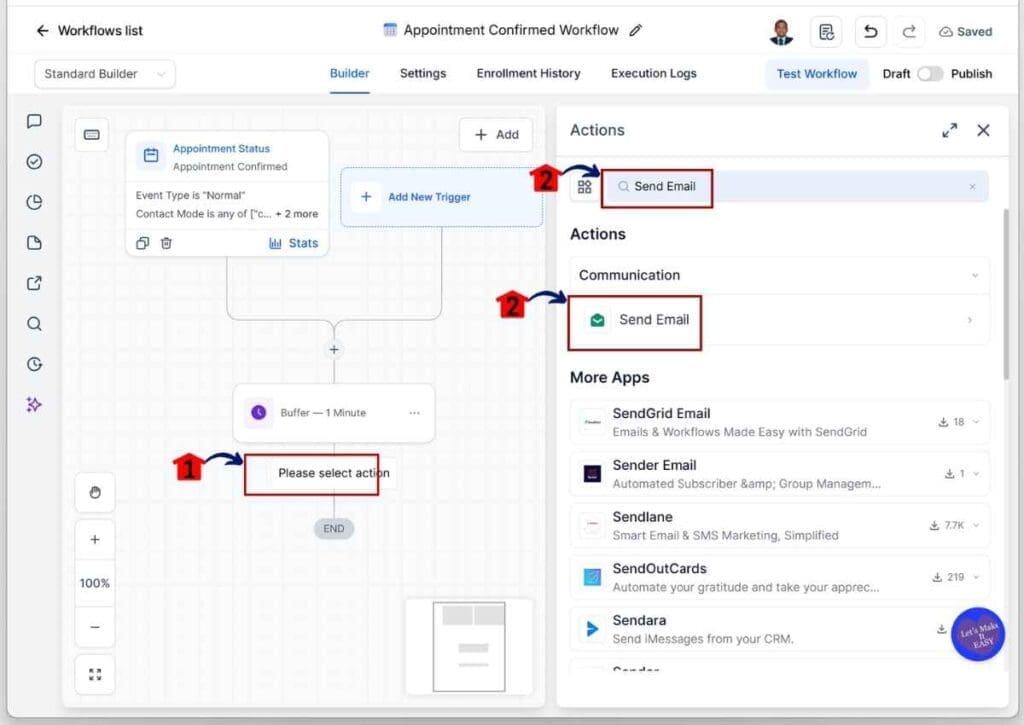Select the hand pan tool

pos(95,492)
